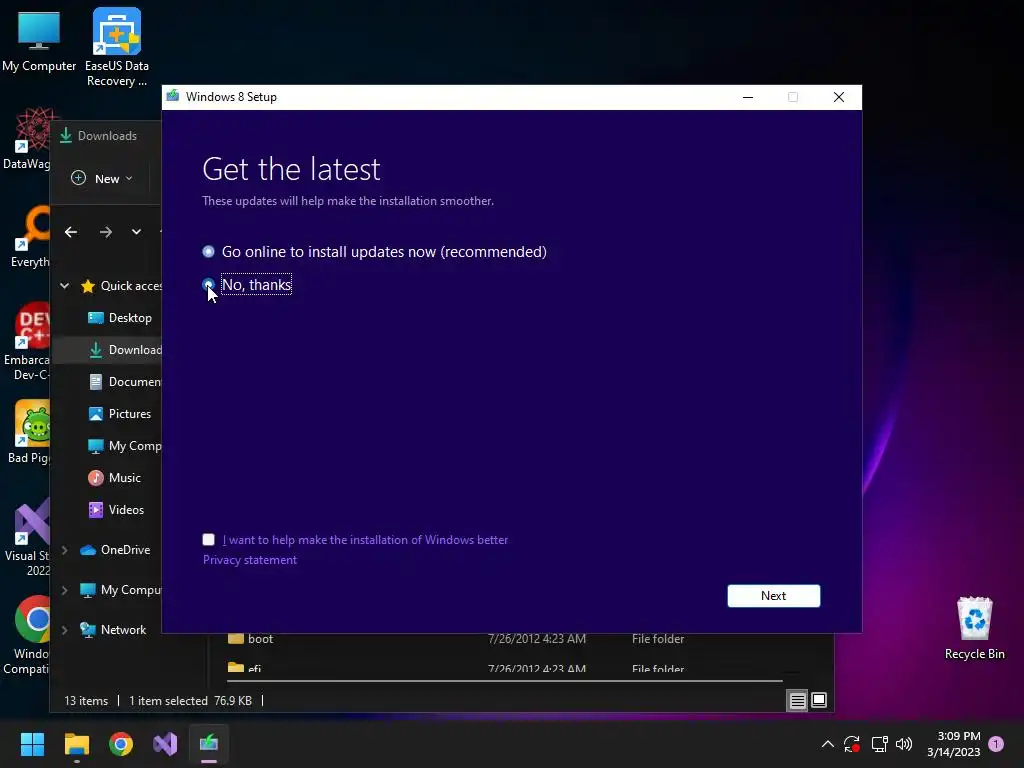Viewport: 1024px width, 768px height.
Task: Go back in File Explorer navigation
Action: tap(71, 232)
